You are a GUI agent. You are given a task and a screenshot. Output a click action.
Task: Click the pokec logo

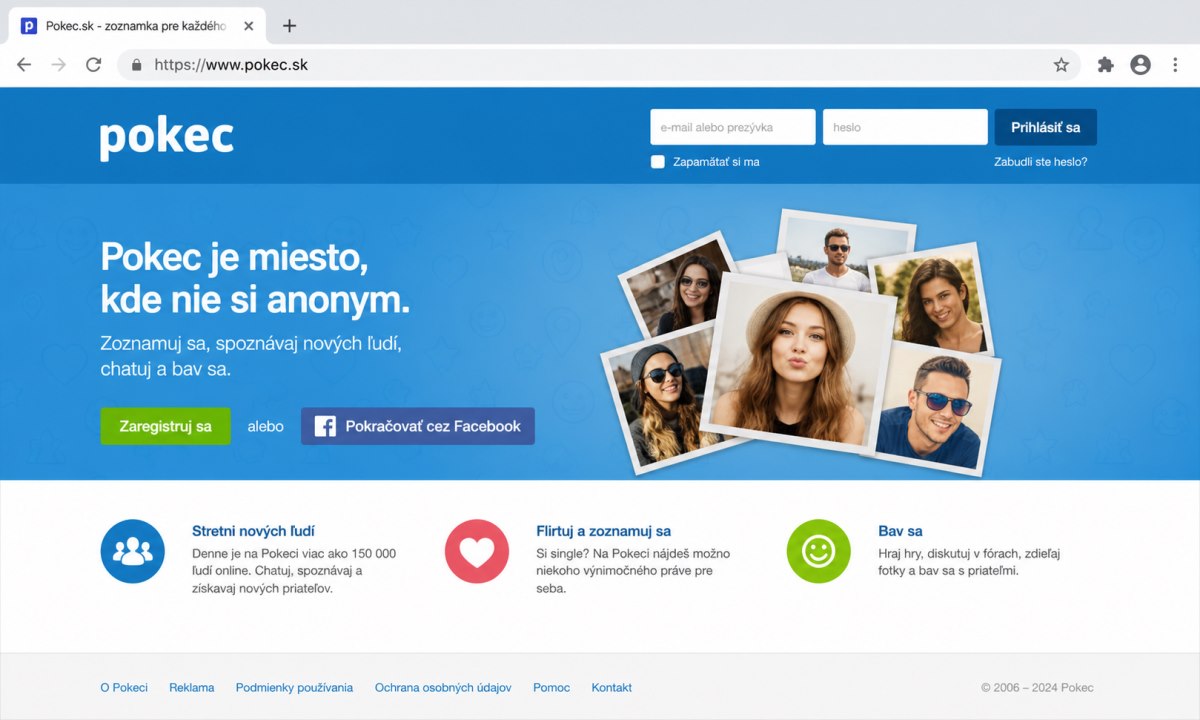click(167, 138)
